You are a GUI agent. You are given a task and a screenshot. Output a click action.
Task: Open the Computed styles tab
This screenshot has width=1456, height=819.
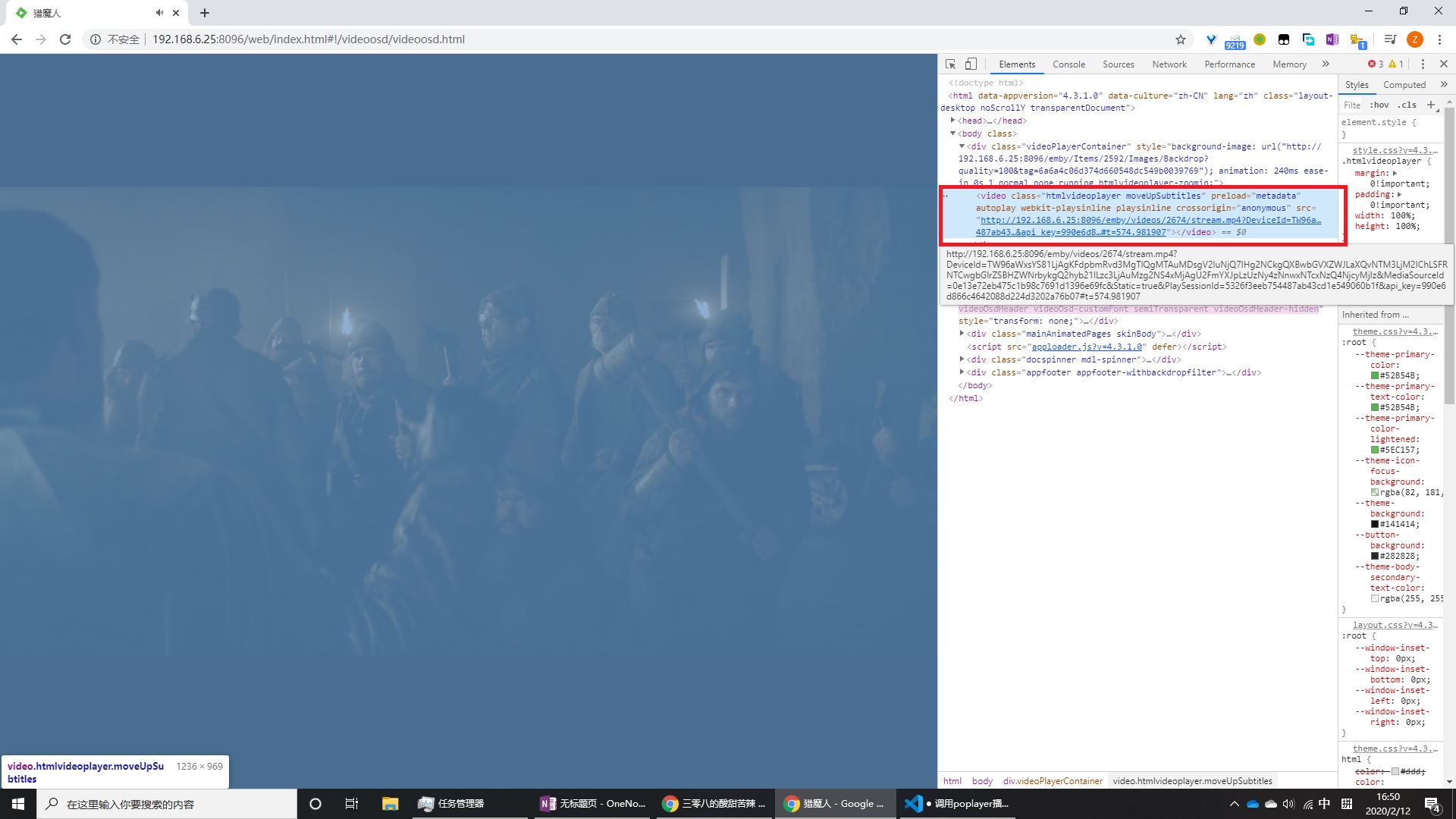click(1404, 85)
